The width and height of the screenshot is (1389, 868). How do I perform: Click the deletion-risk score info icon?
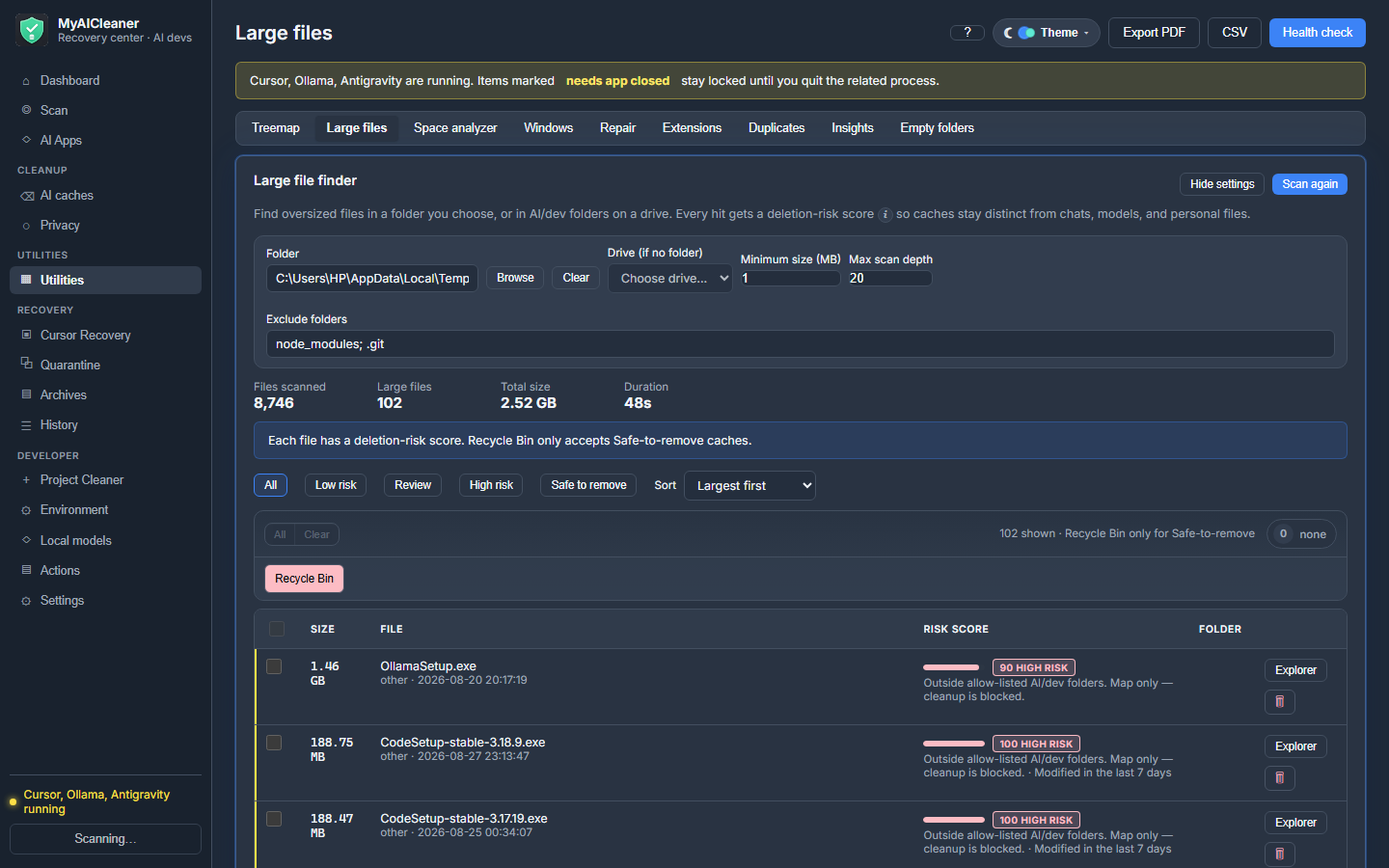pyautogui.click(x=885, y=214)
